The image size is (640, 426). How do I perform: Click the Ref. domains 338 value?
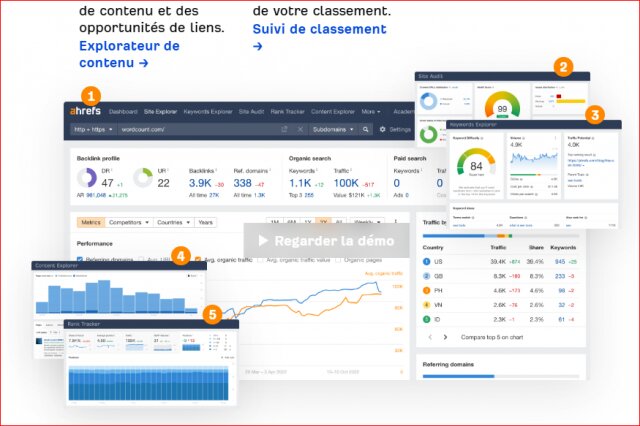pyautogui.click(x=242, y=183)
